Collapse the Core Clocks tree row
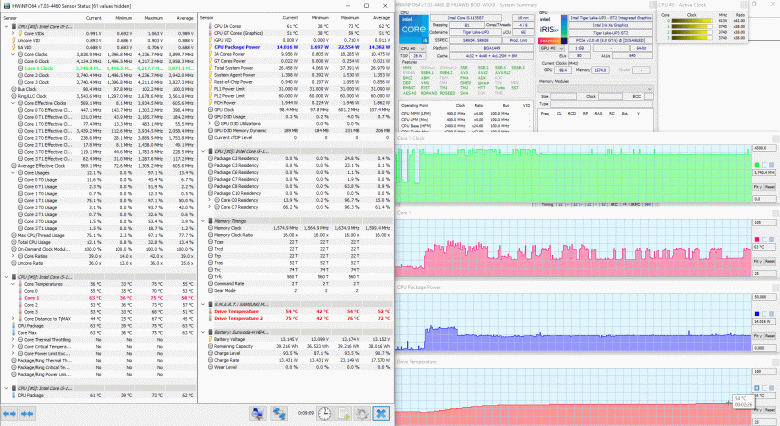780x426 pixels. click(13, 54)
